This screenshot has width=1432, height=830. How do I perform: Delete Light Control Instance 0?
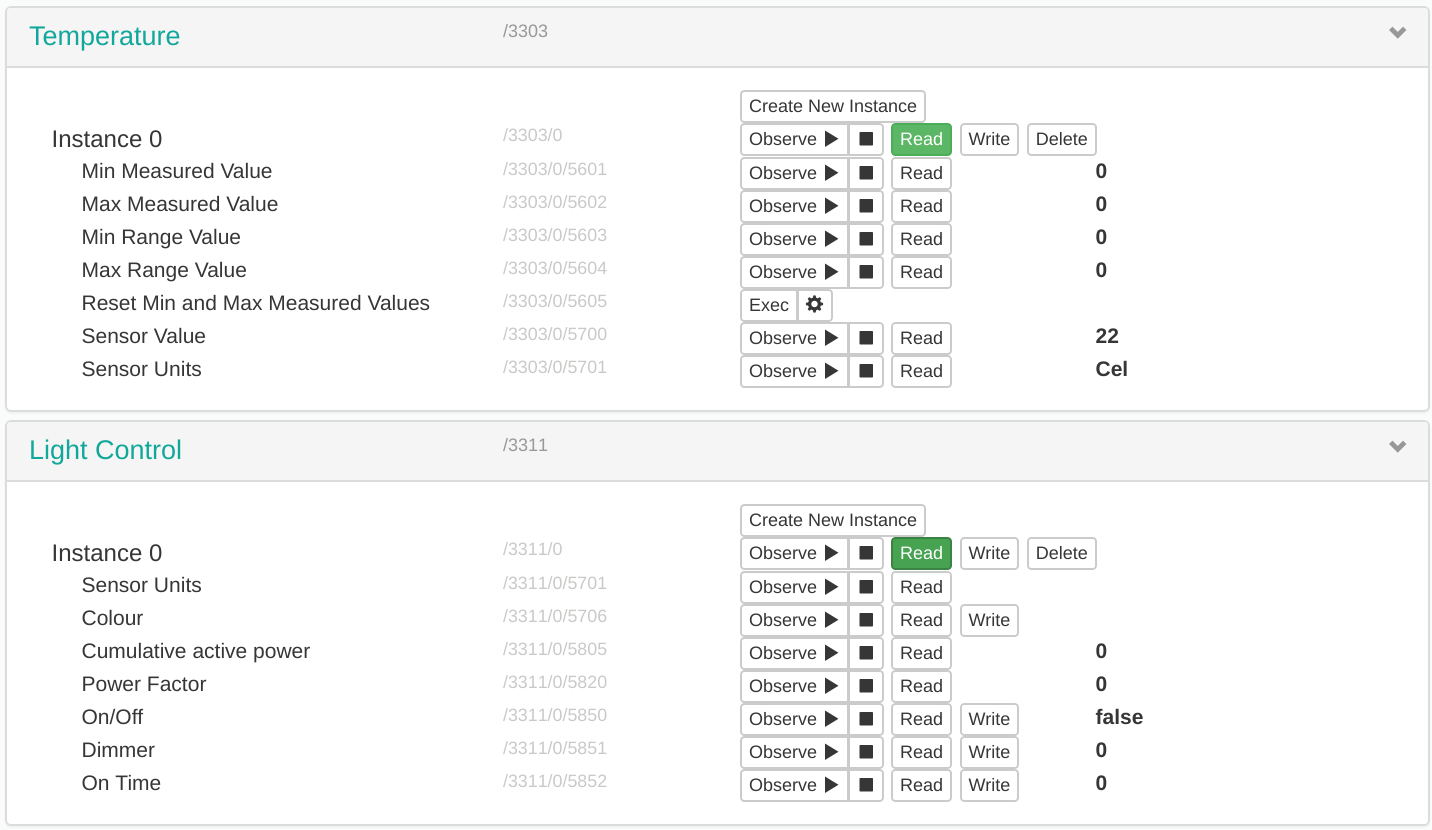1062,553
